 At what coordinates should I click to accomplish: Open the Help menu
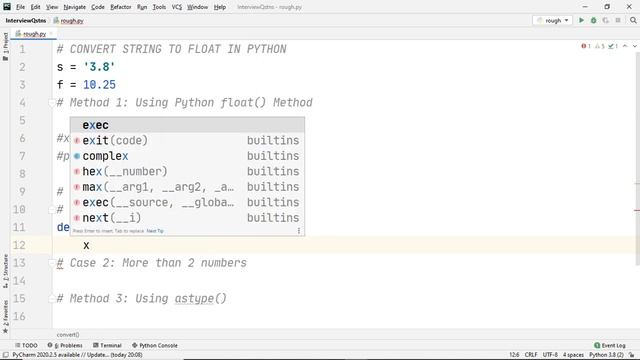tap(220, 7)
